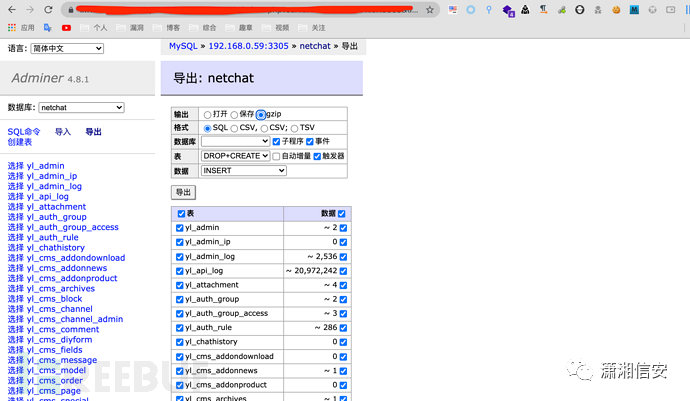Open the apps grid icon in bookmarks bar

click(x=12, y=28)
